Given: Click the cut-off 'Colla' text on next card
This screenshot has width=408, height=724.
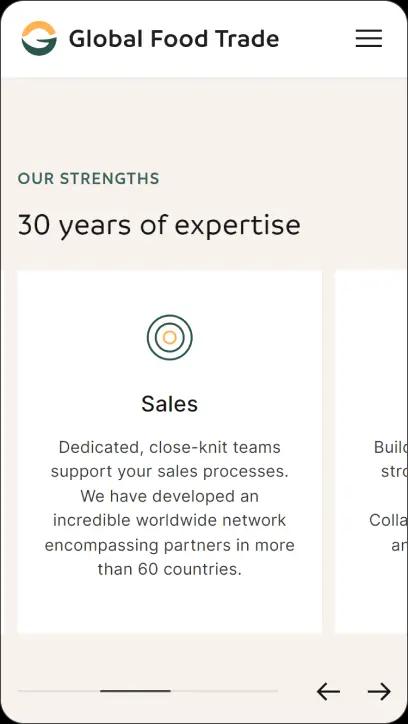Looking at the screenshot, I should click(389, 520).
